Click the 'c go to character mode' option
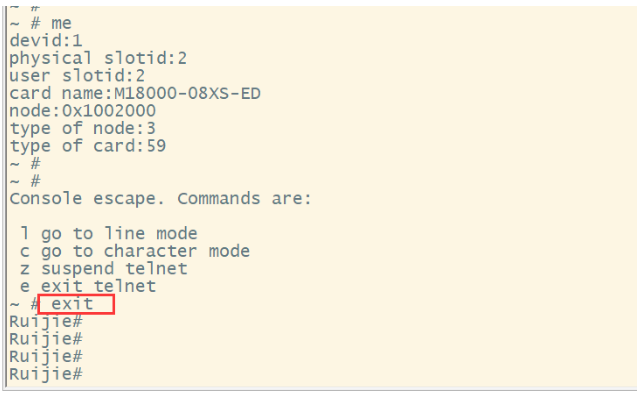 point(135,252)
